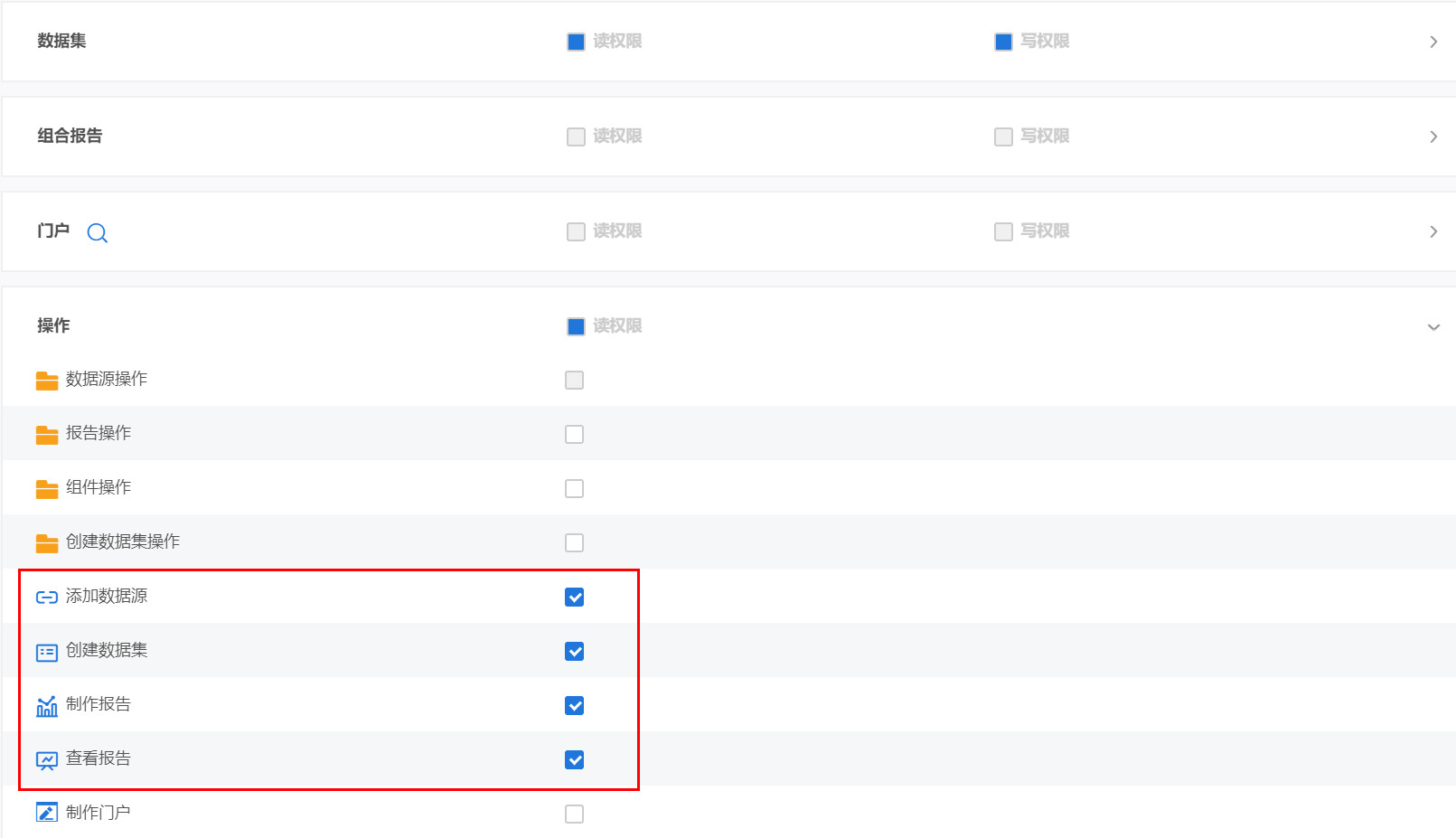Click 读权限 label in 组合报告 row
This screenshot has width=1456, height=838.
(x=617, y=137)
